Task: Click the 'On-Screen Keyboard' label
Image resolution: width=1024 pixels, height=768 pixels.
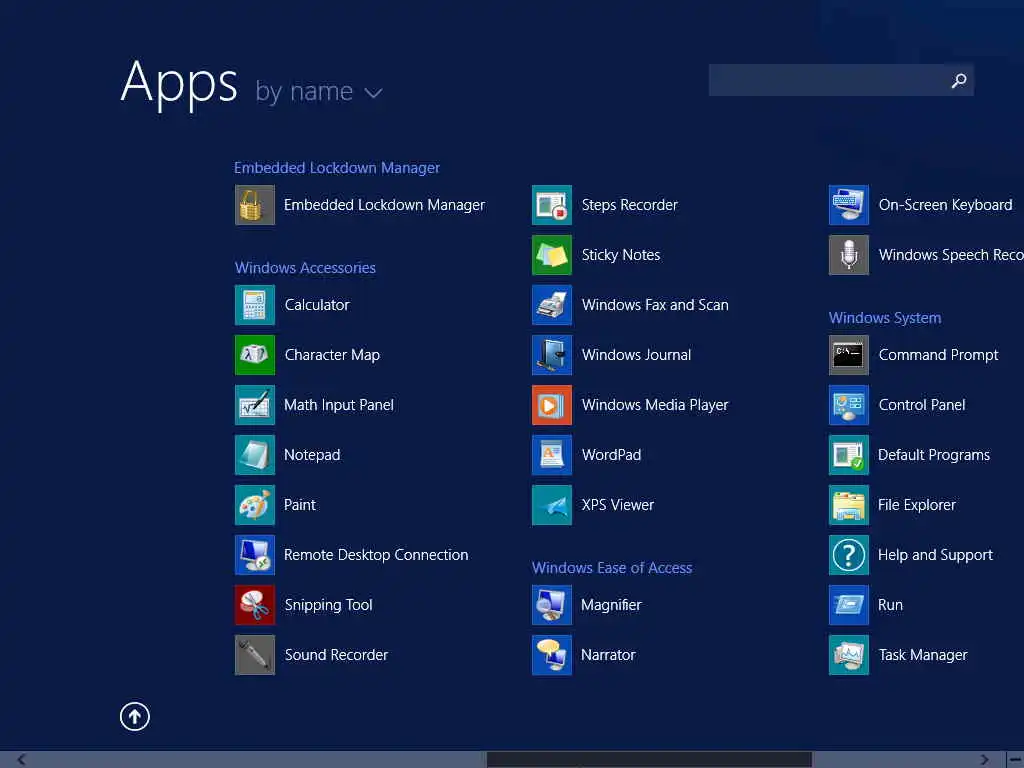Action: coord(946,205)
